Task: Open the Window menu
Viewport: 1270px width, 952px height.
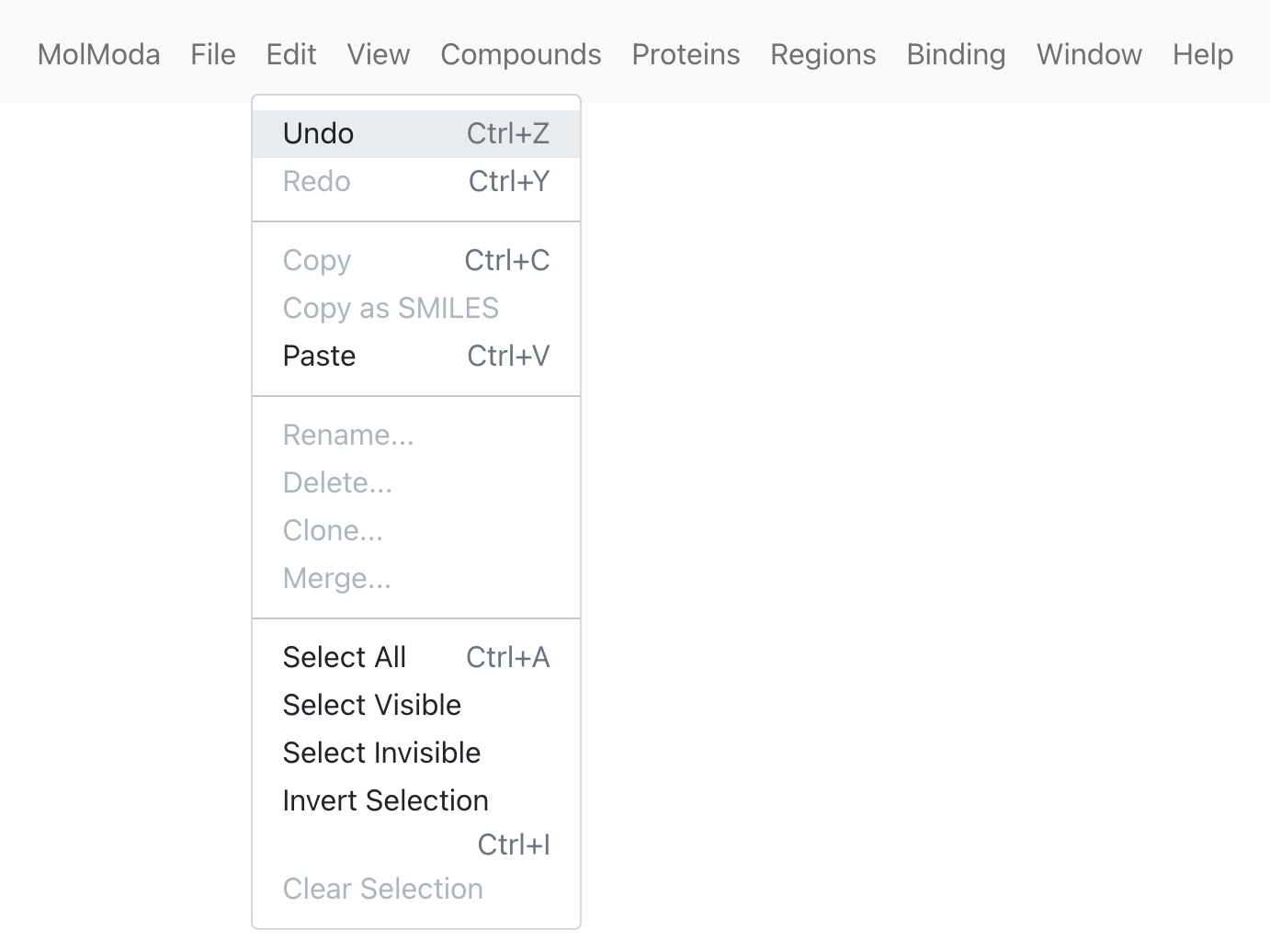Action: coord(1089,54)
